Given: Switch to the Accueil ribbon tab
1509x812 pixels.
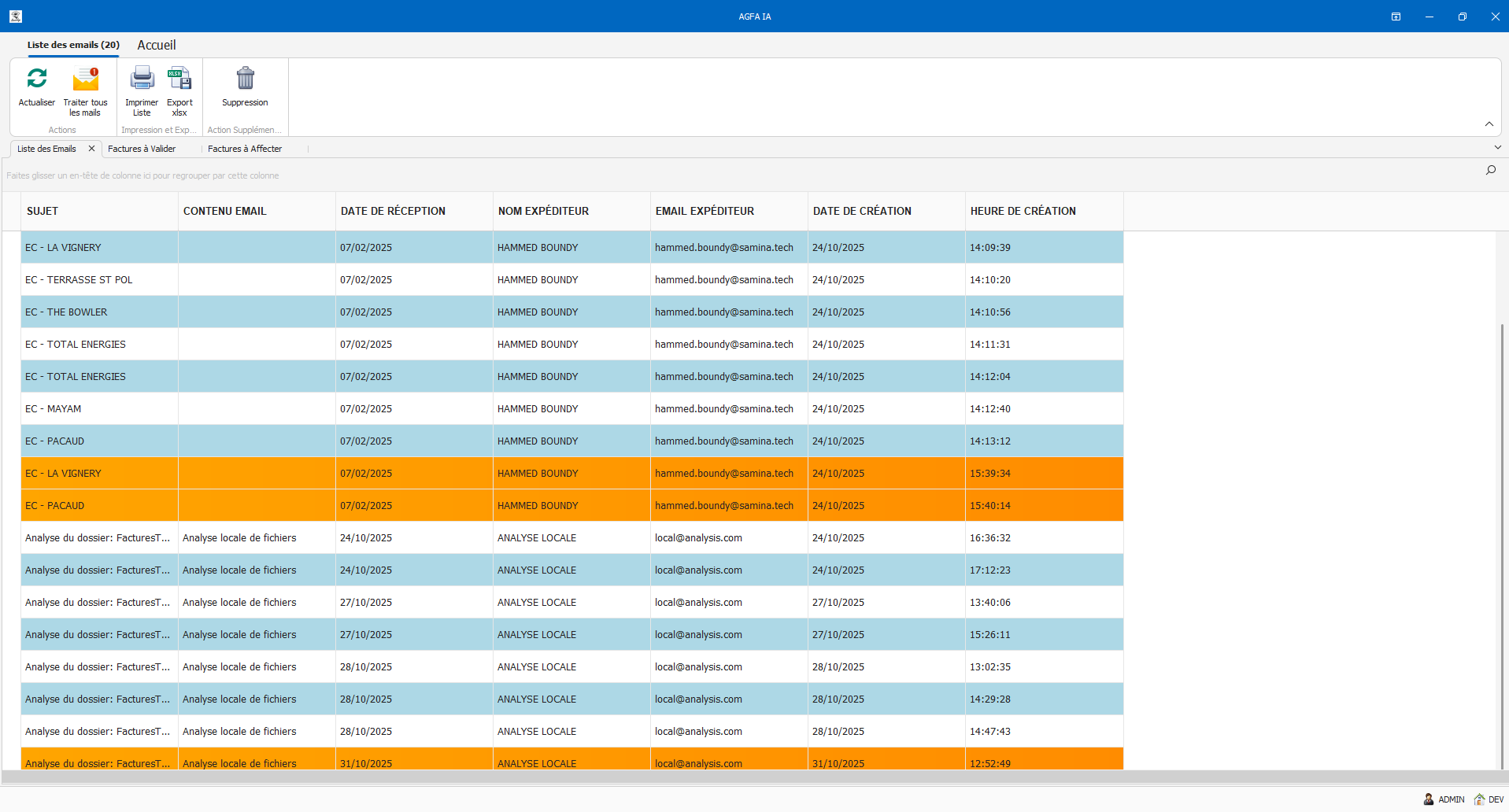Looking at the screenshot, I should pyautogui.click(x=157, y=46).
